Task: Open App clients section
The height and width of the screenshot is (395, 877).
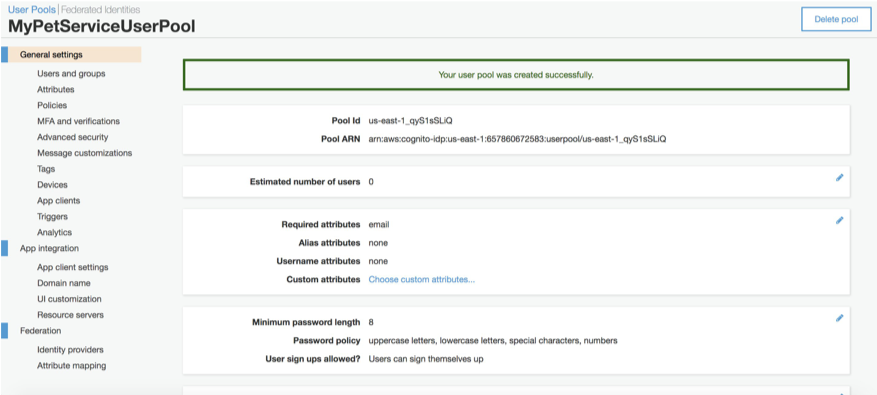Action: (x=58, y=200)
